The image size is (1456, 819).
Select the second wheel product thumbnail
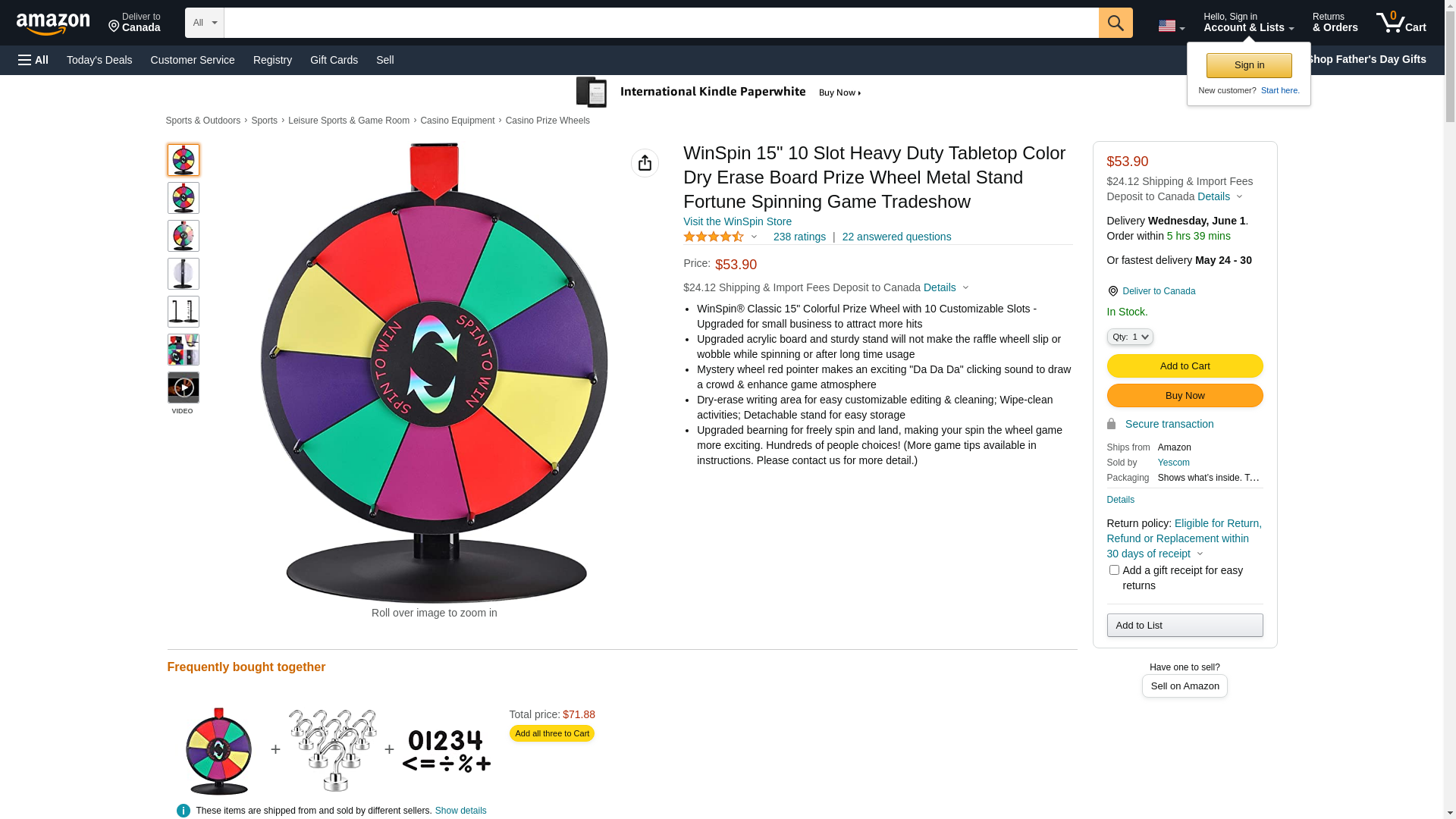click(x=184, y=198)
